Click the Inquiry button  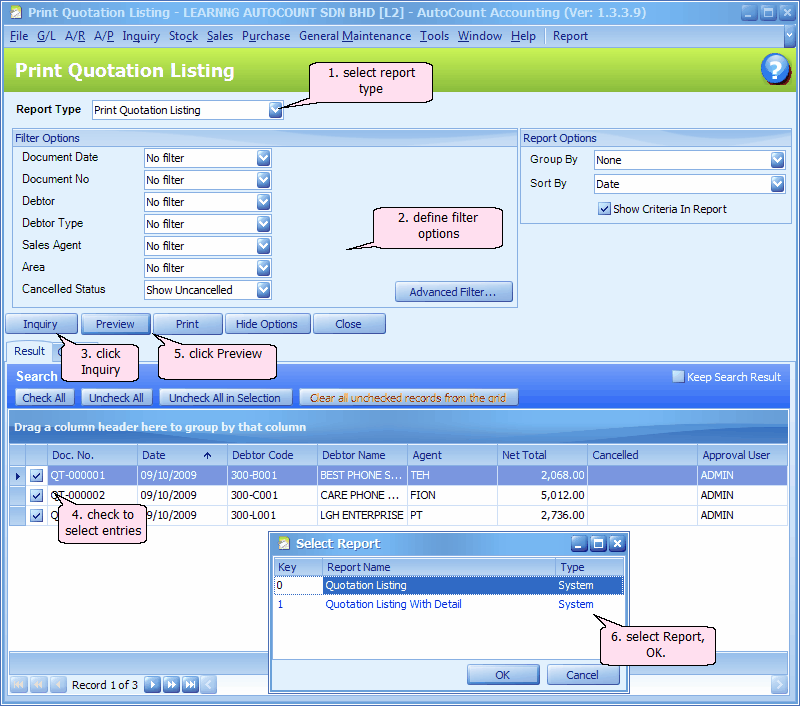(x=41, y=324)
